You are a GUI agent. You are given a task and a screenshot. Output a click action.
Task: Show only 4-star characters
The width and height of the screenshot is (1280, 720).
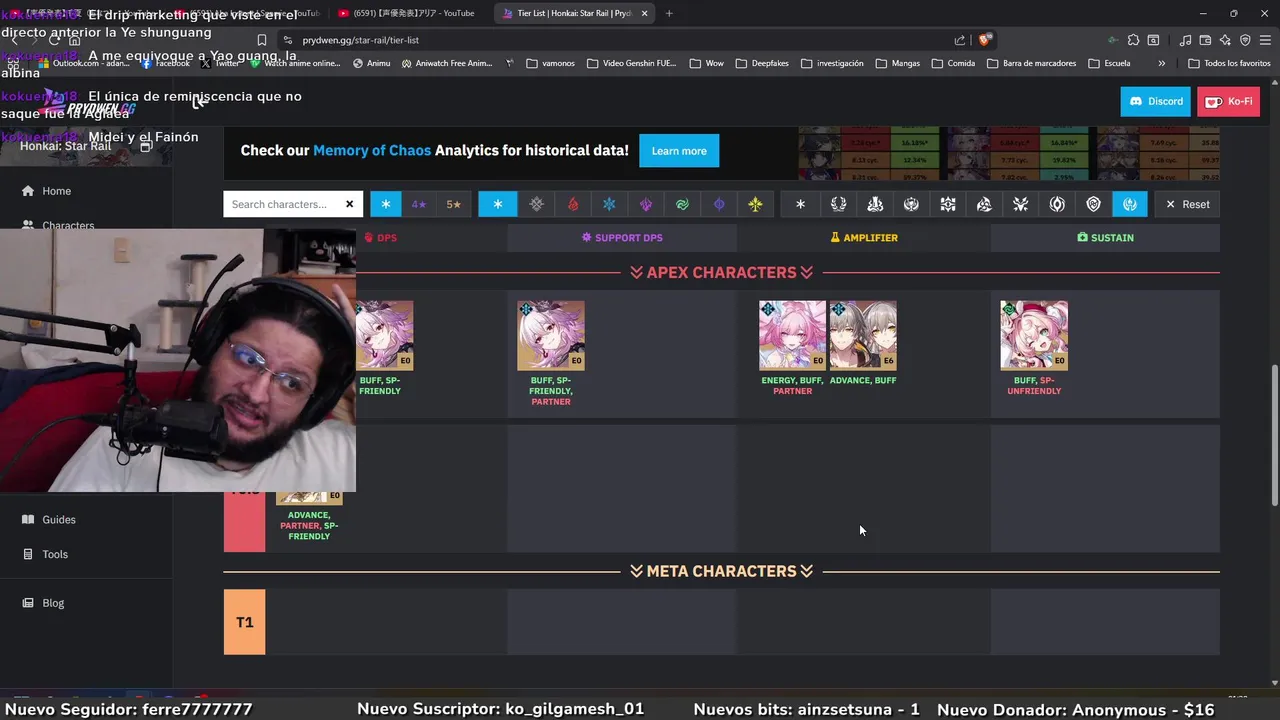[x=419, y=204]
